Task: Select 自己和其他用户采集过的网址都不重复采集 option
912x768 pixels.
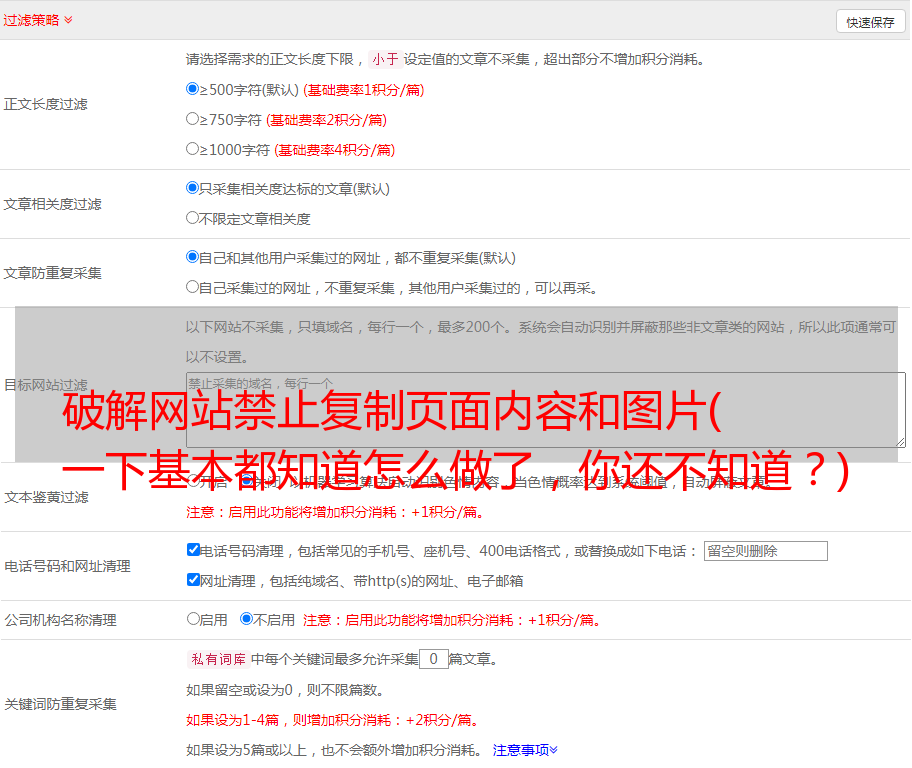Action: pos(193,257)
